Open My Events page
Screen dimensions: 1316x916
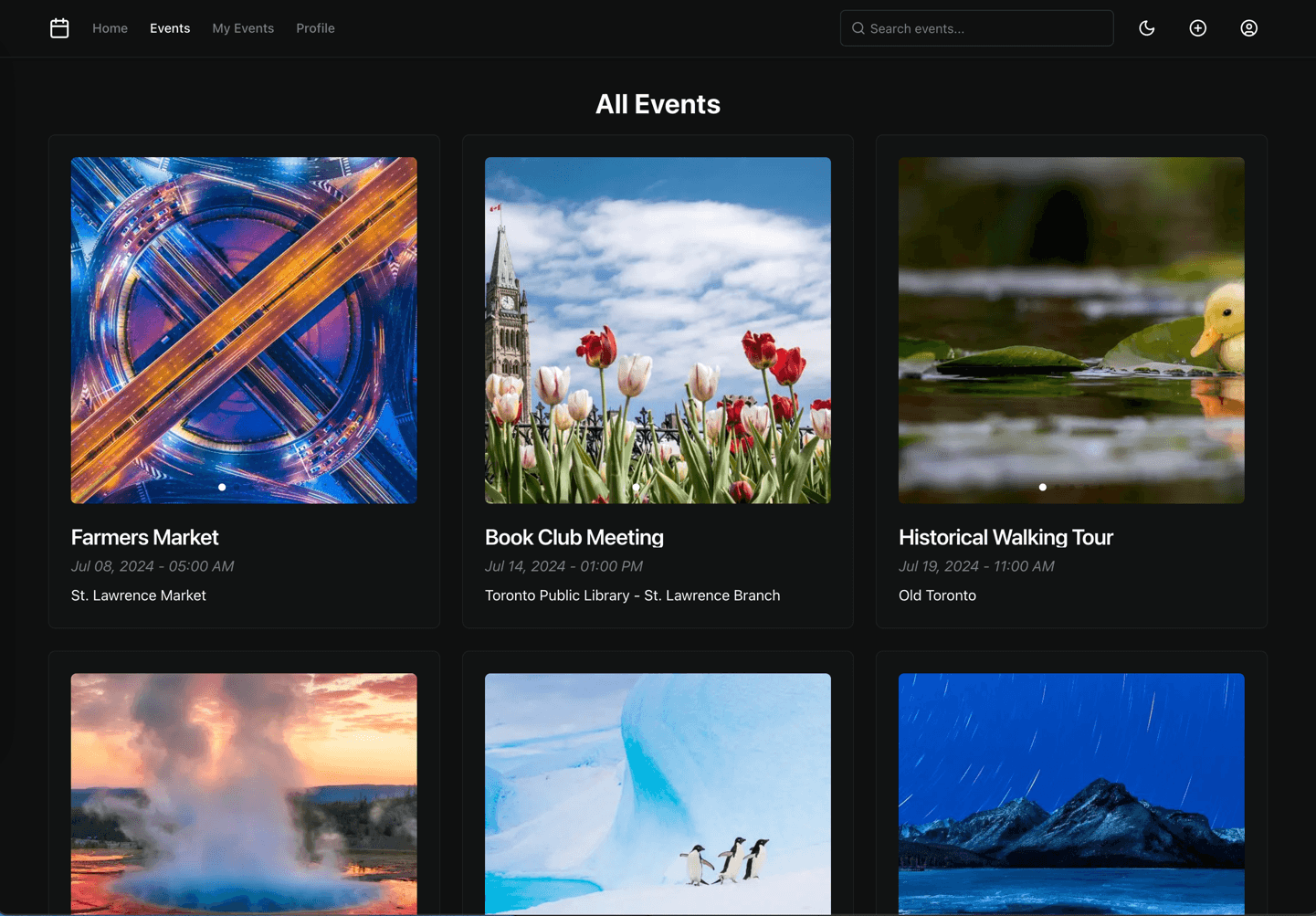[x=243, y=28]
